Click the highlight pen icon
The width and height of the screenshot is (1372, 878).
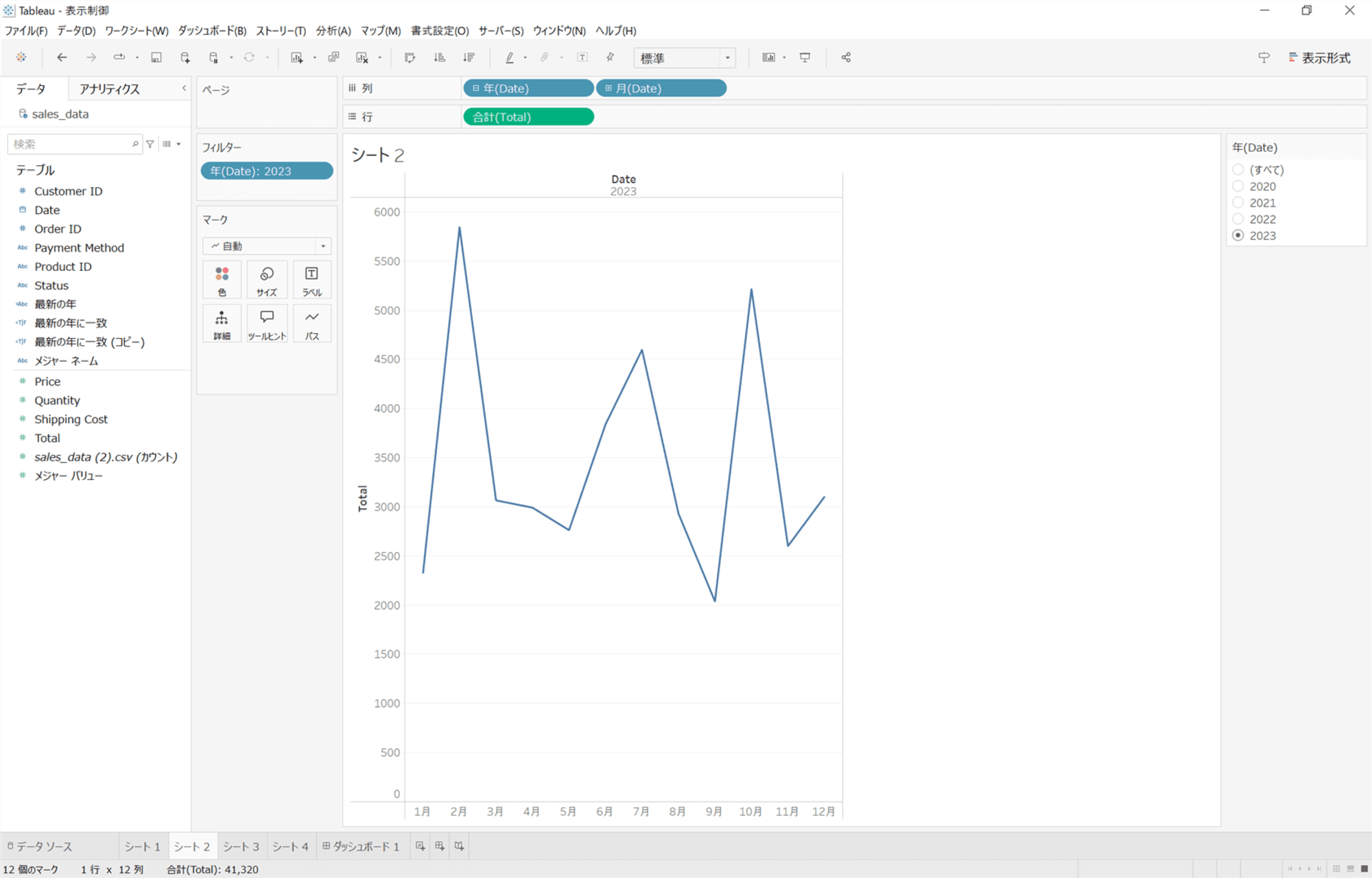tap(510, 58)
